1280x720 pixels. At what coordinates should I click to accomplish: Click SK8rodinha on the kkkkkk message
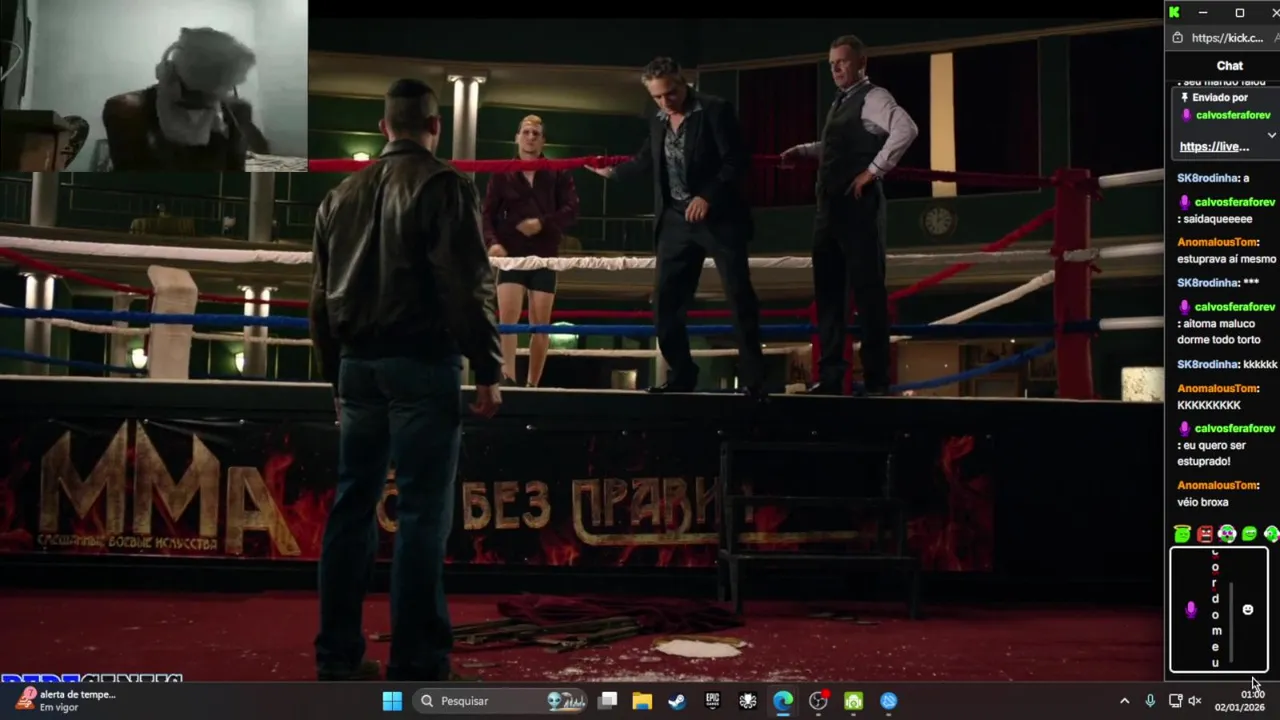[1208, 364]
